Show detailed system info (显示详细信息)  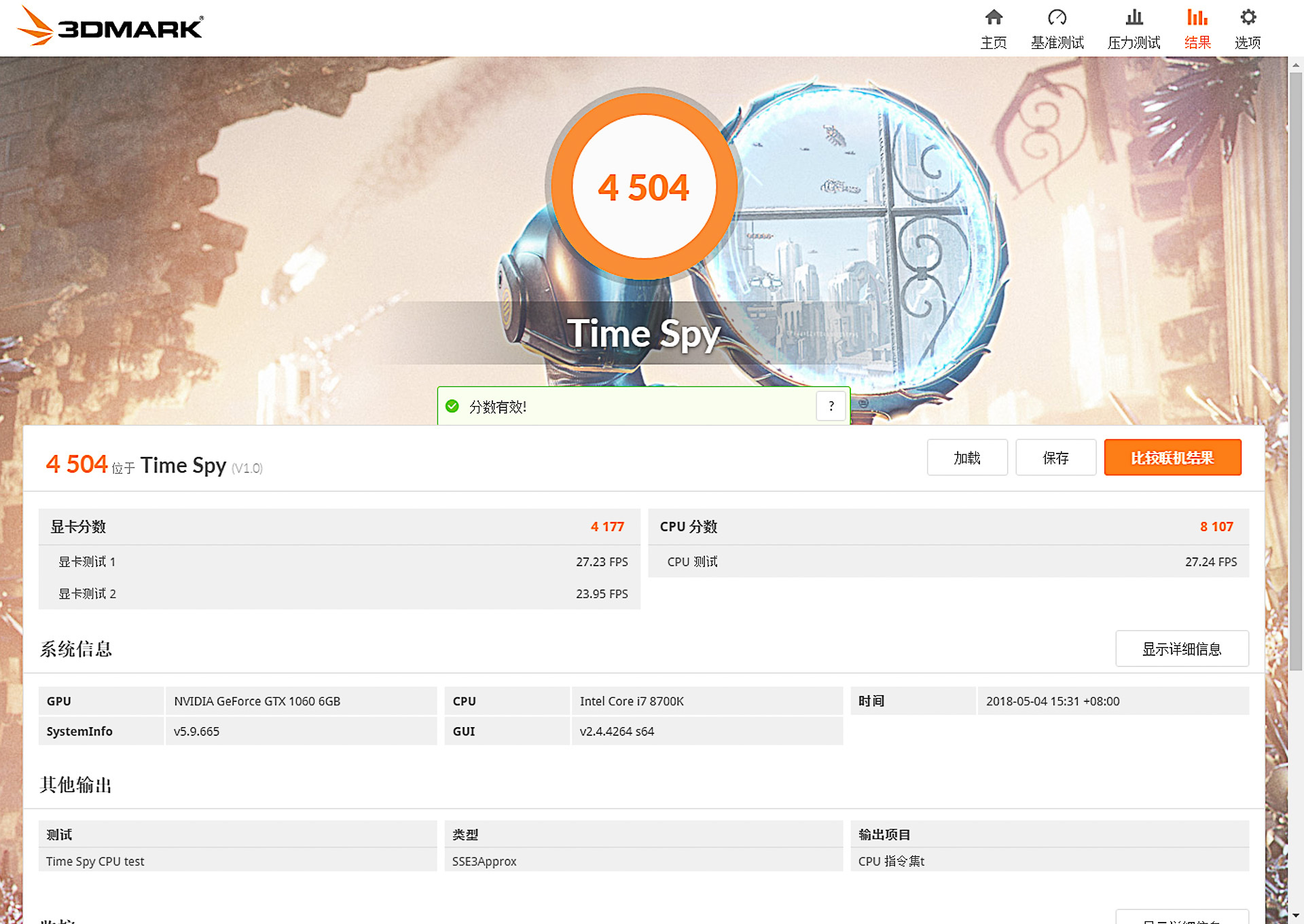click(1182, 648)
